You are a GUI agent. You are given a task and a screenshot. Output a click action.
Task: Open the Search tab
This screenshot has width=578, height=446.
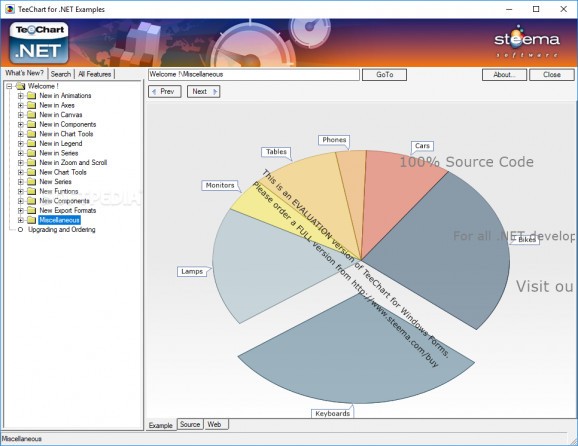[x=61, y=74]
